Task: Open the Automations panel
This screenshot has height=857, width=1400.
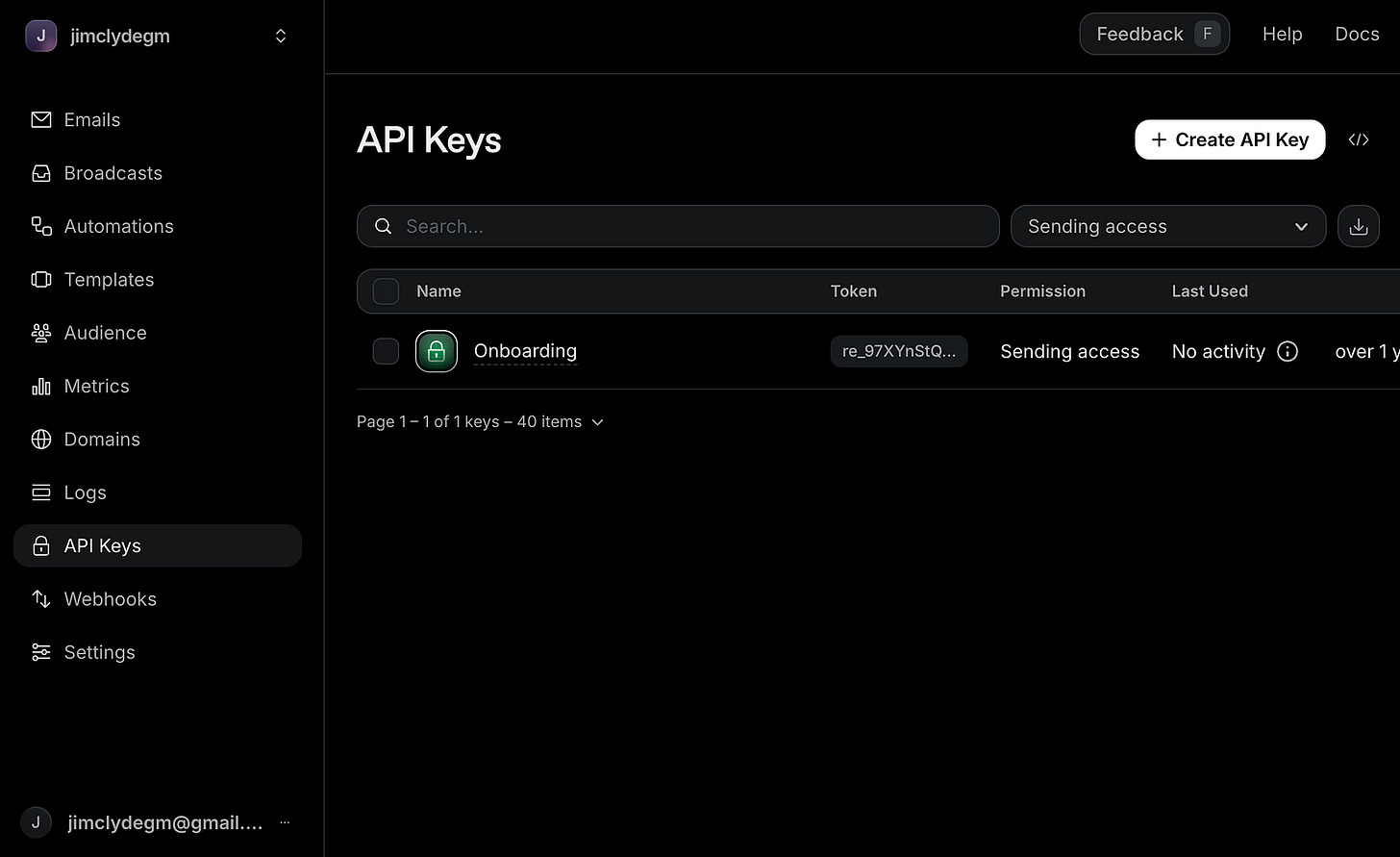Action: point(116,226)
